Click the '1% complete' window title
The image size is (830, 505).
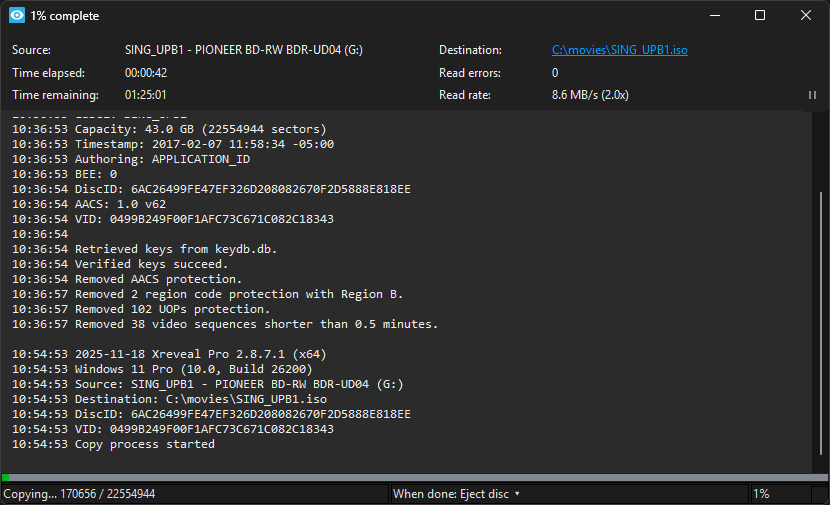64,16
